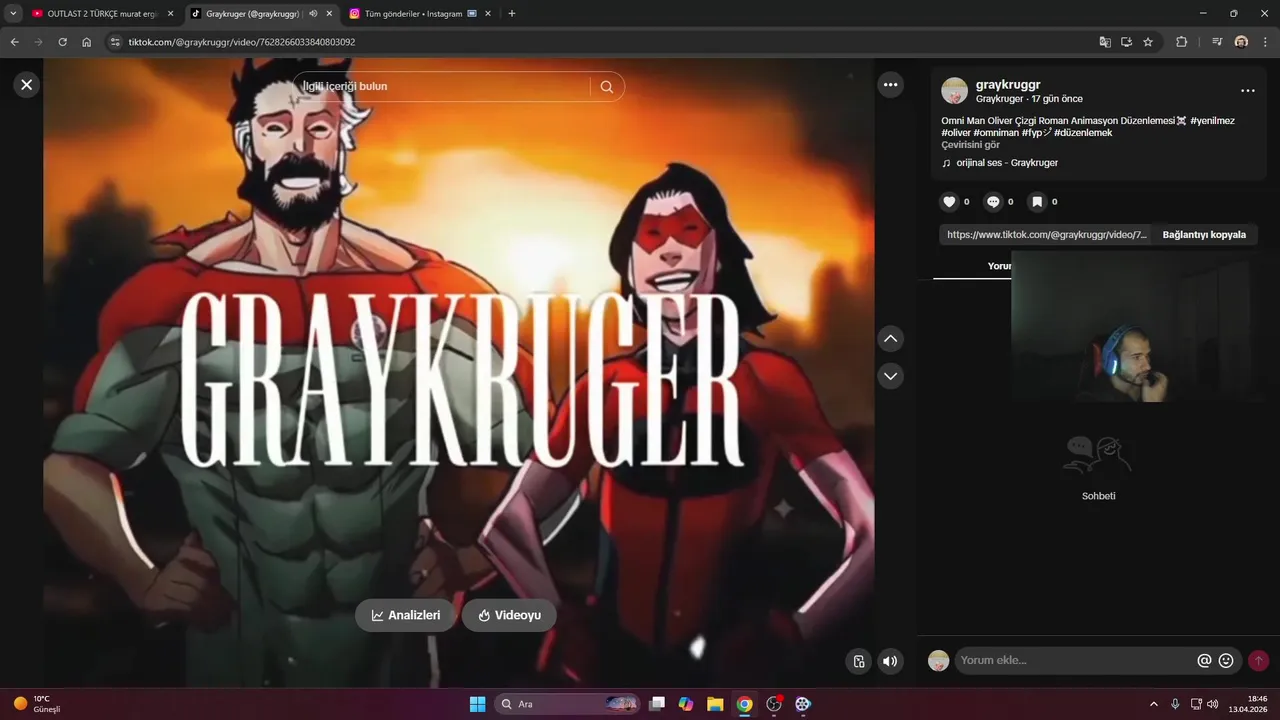This screenshot has height=720, width=1280.
Task: Click the Ara taskbar search box
Action: pos(568,704)
